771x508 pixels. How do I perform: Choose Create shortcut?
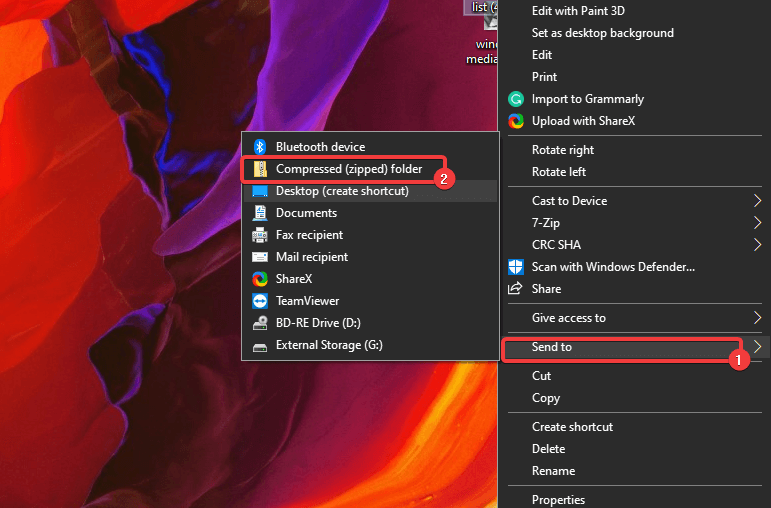tap(635, 427)
